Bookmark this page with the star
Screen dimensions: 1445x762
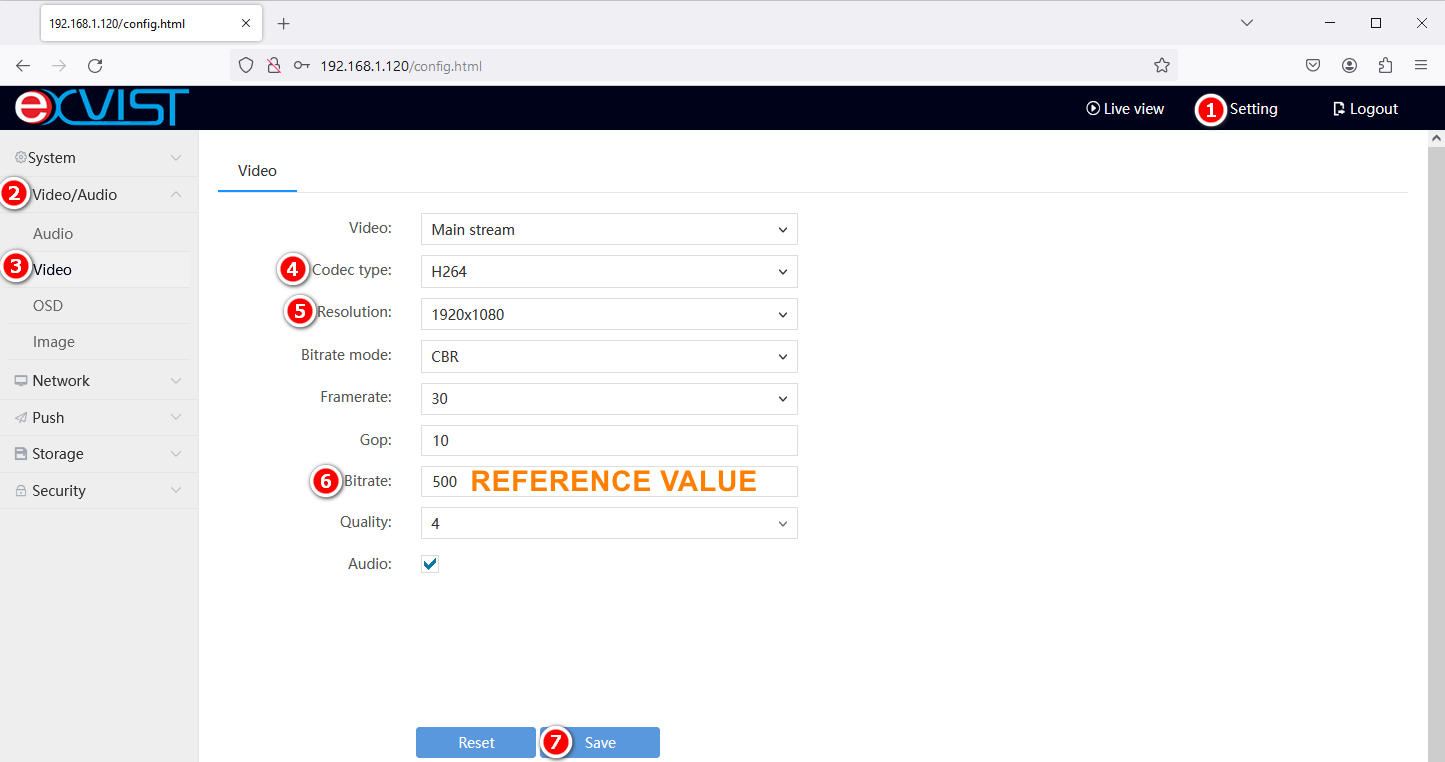point(1161,66)
